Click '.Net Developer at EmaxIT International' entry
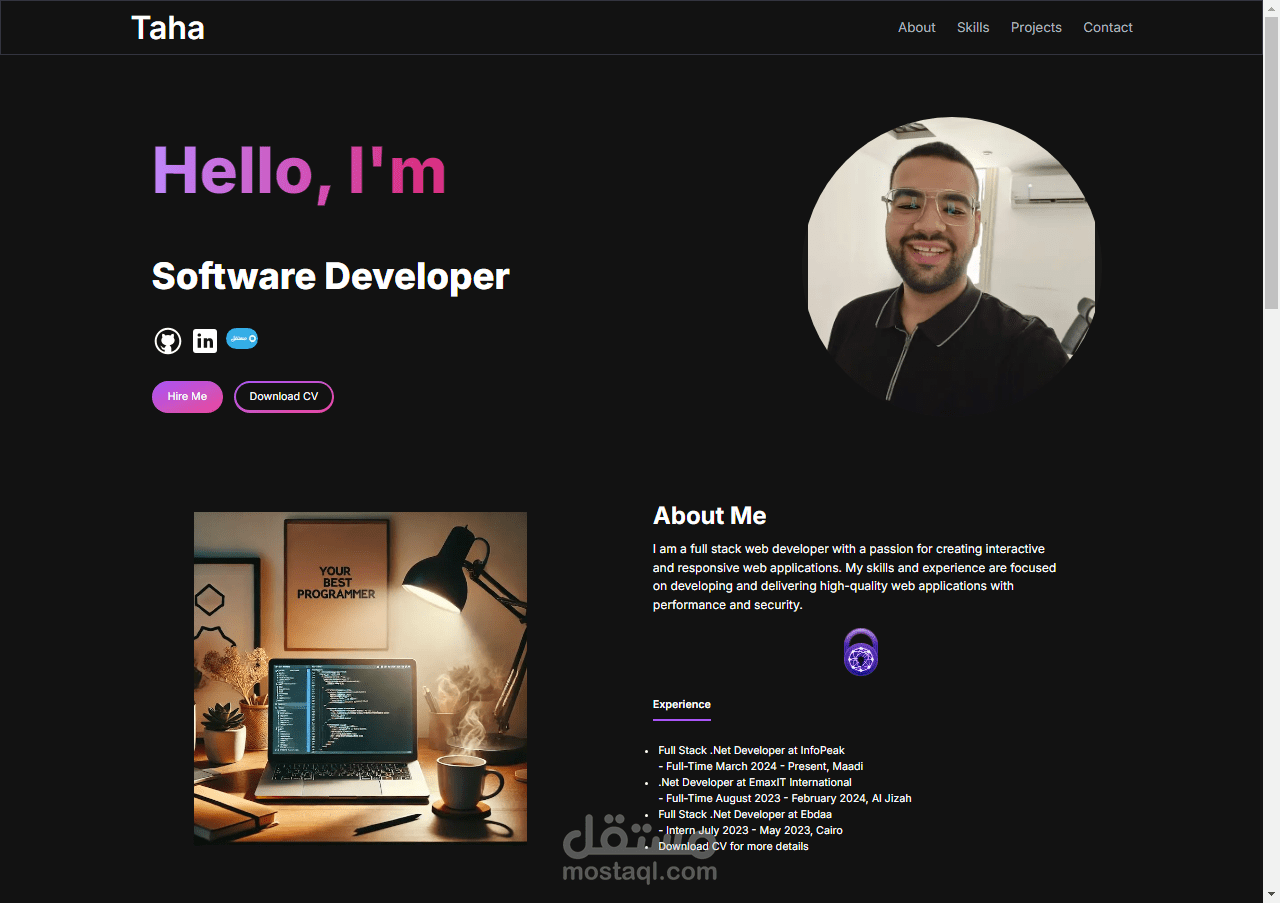 (755, 782)
